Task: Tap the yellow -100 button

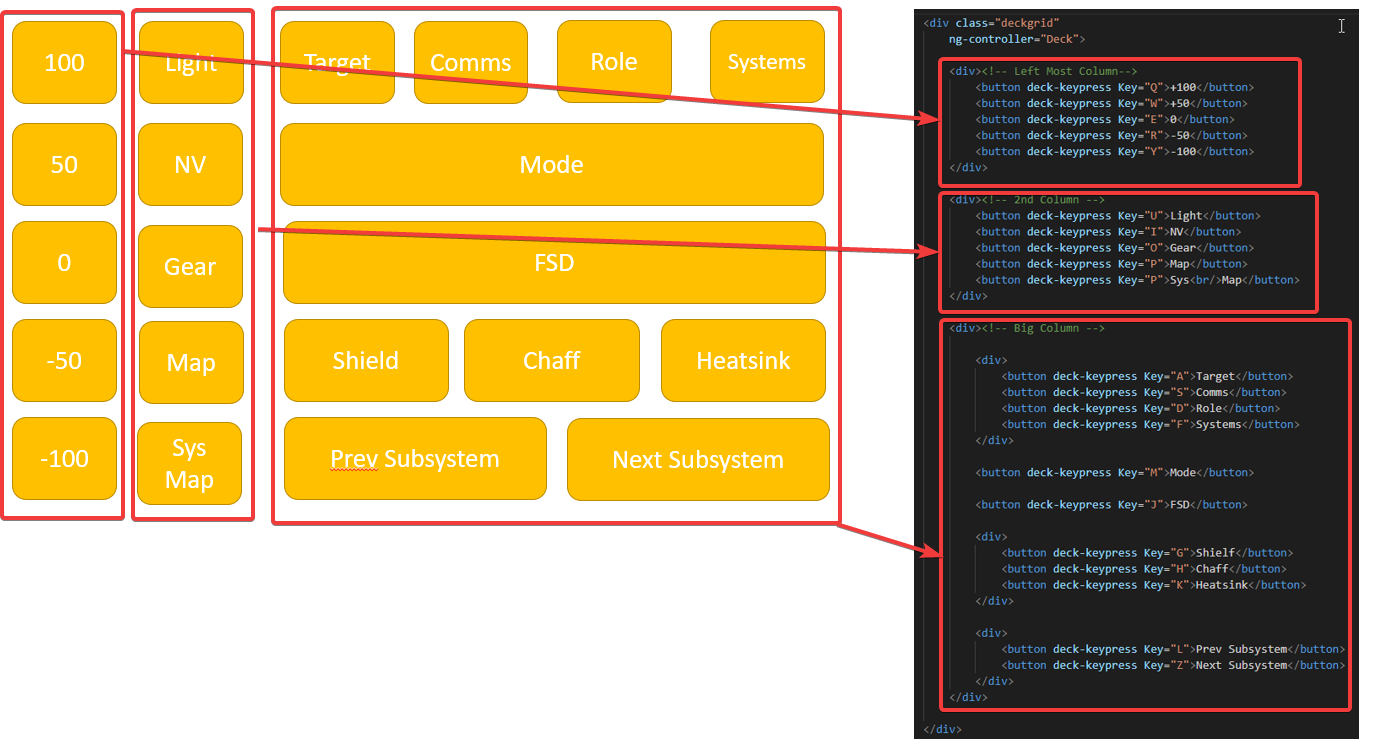Action: coord(64,458)
